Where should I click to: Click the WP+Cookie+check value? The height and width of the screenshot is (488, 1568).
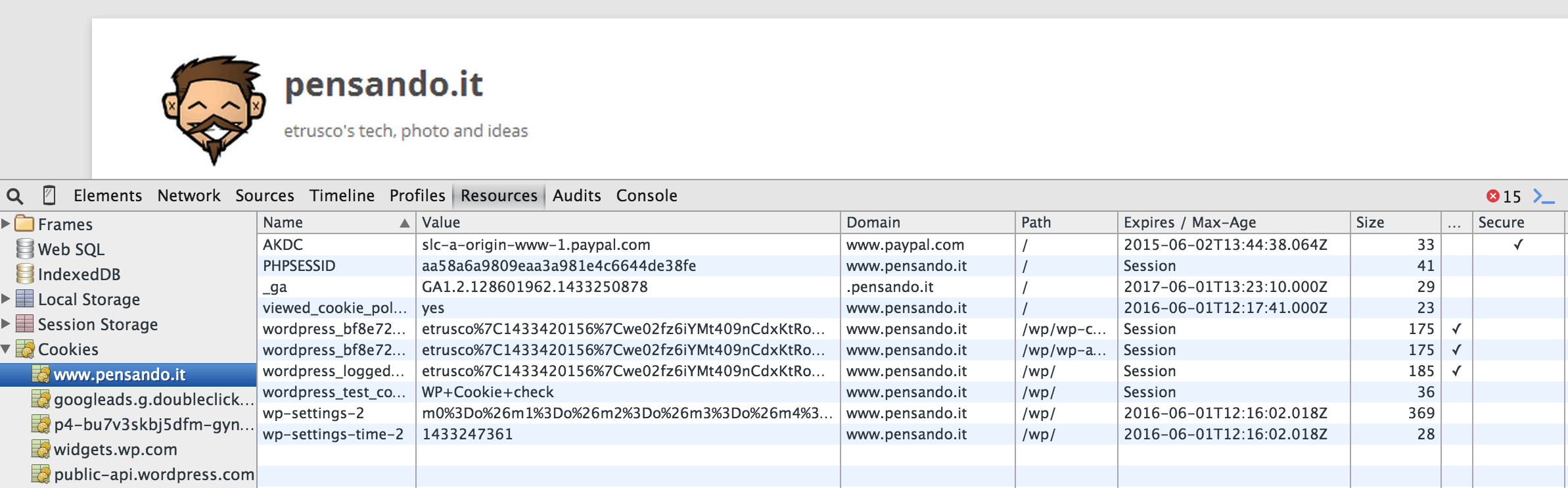point(488,392)
